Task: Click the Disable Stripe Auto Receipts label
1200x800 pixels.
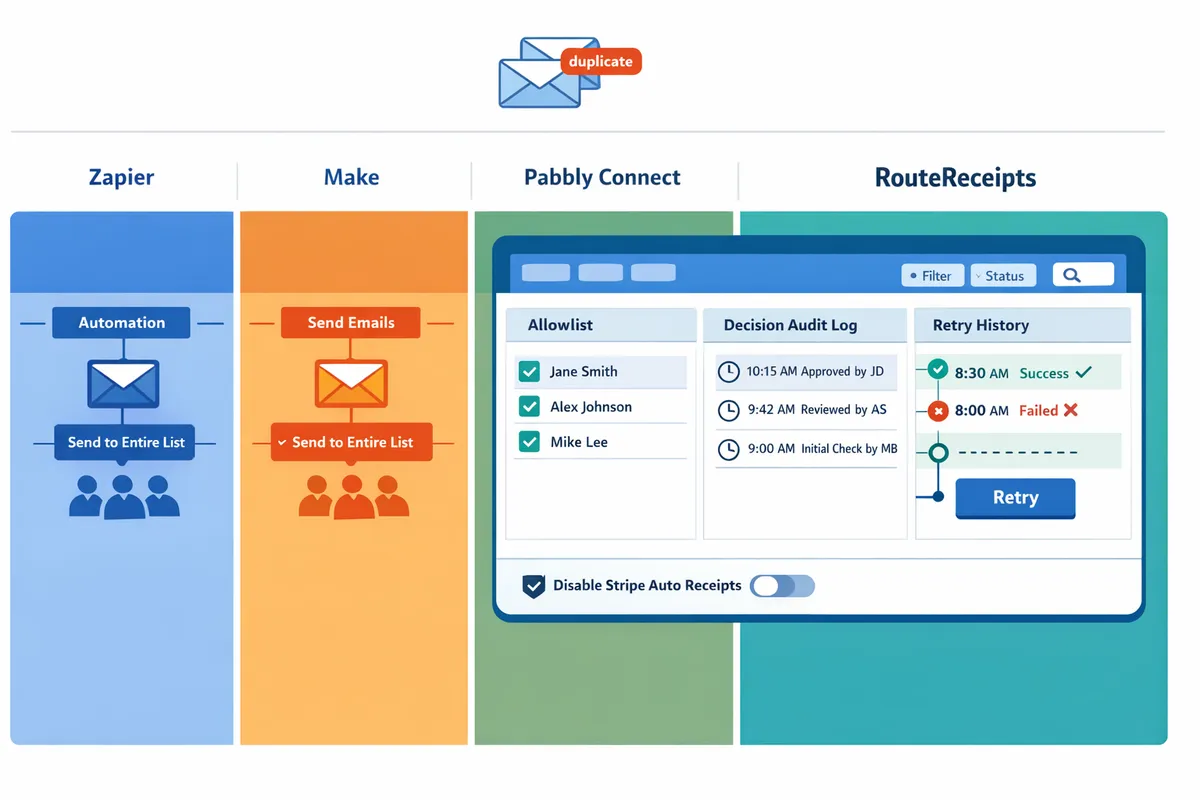Action: 647,586
